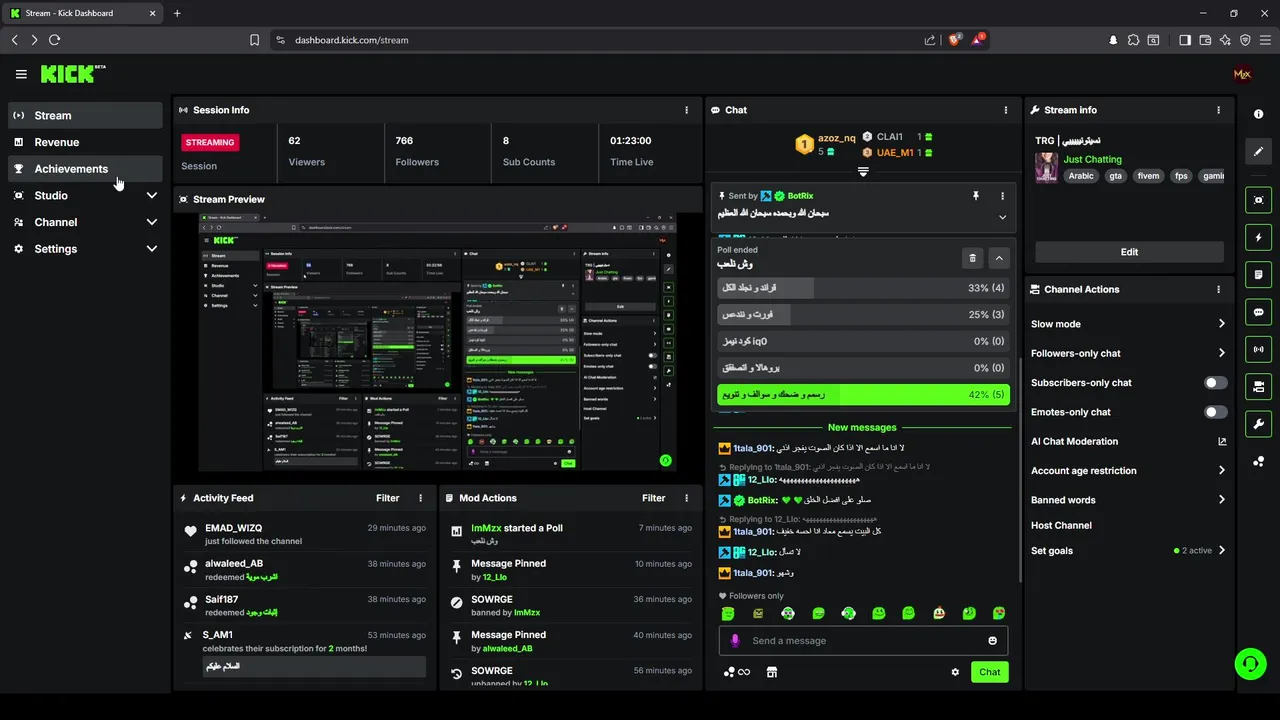Open Achievements in left sidebar

[85, 169]
